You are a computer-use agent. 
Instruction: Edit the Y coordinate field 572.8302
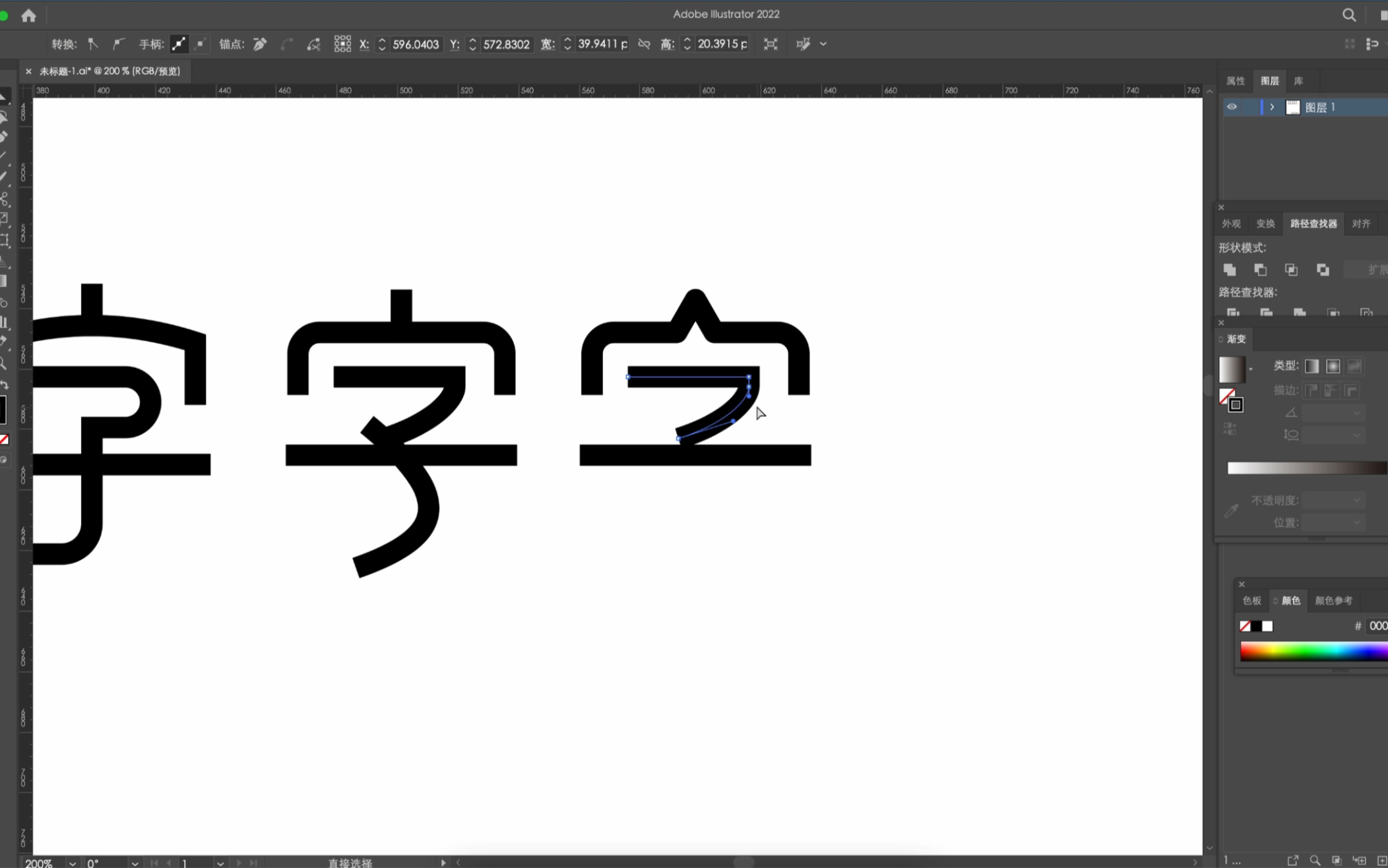pos(506,44)
